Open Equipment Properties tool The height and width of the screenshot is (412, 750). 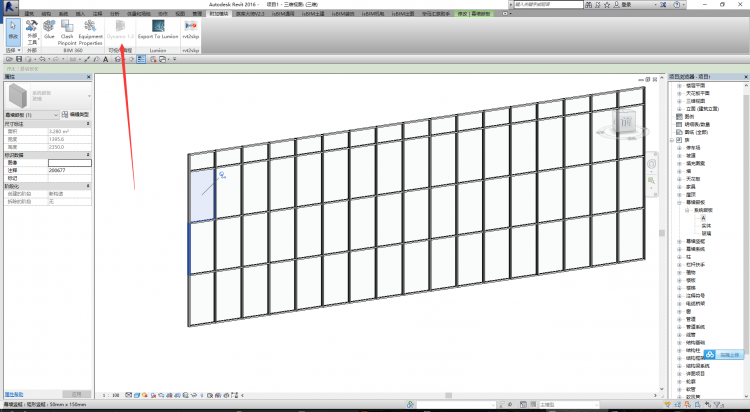click(x=90, y=32)
